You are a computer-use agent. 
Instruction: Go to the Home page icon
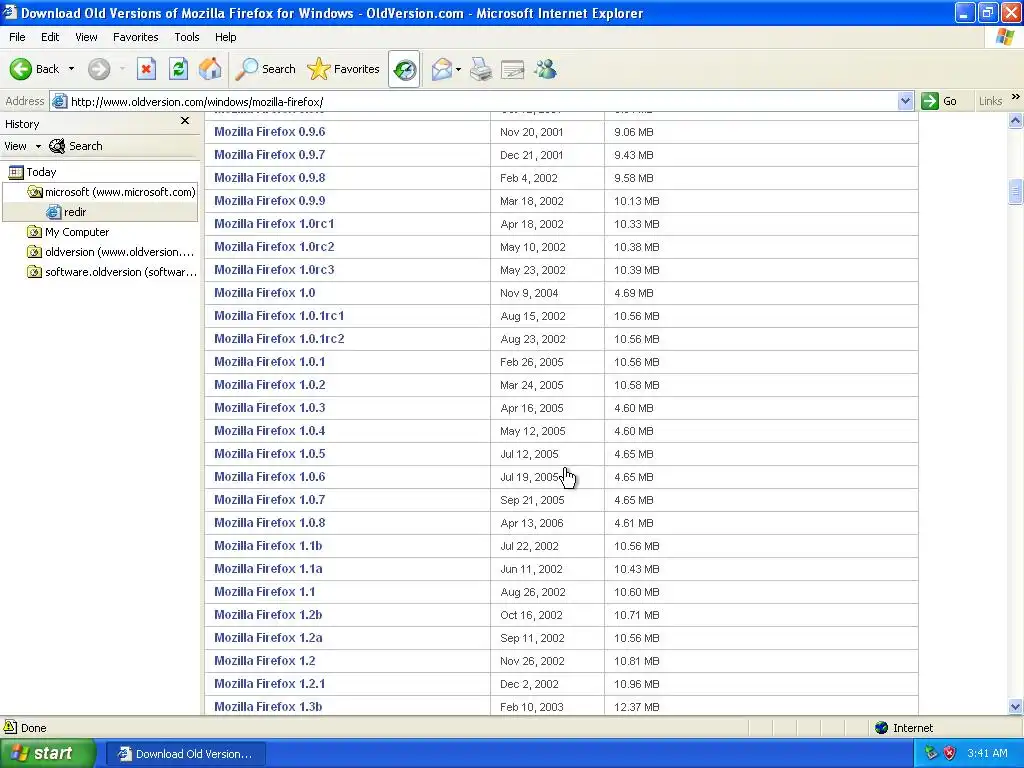pyautogui.click(x=210, y=69)
